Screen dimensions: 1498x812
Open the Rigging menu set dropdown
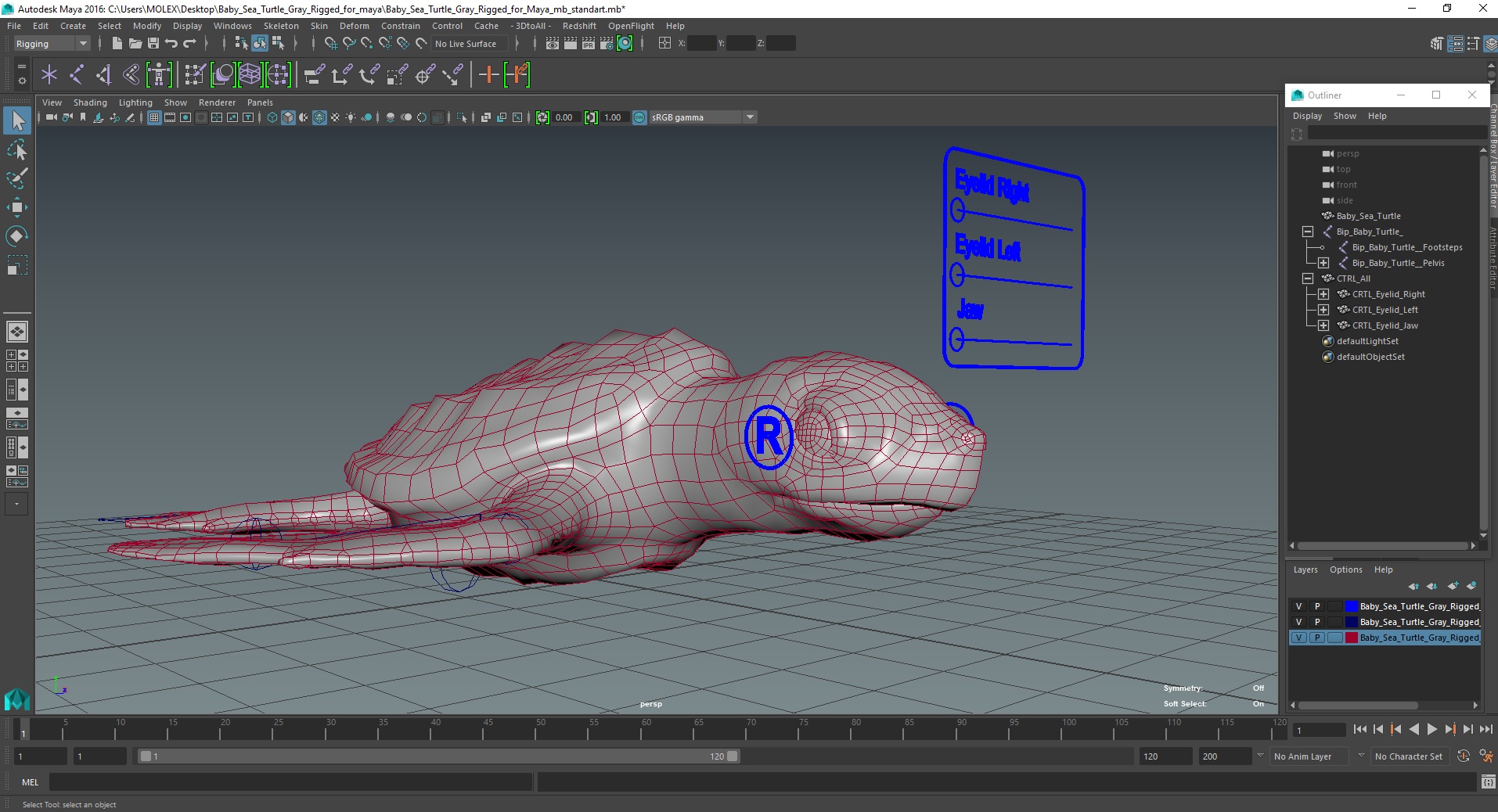click(x=51, y=44)
